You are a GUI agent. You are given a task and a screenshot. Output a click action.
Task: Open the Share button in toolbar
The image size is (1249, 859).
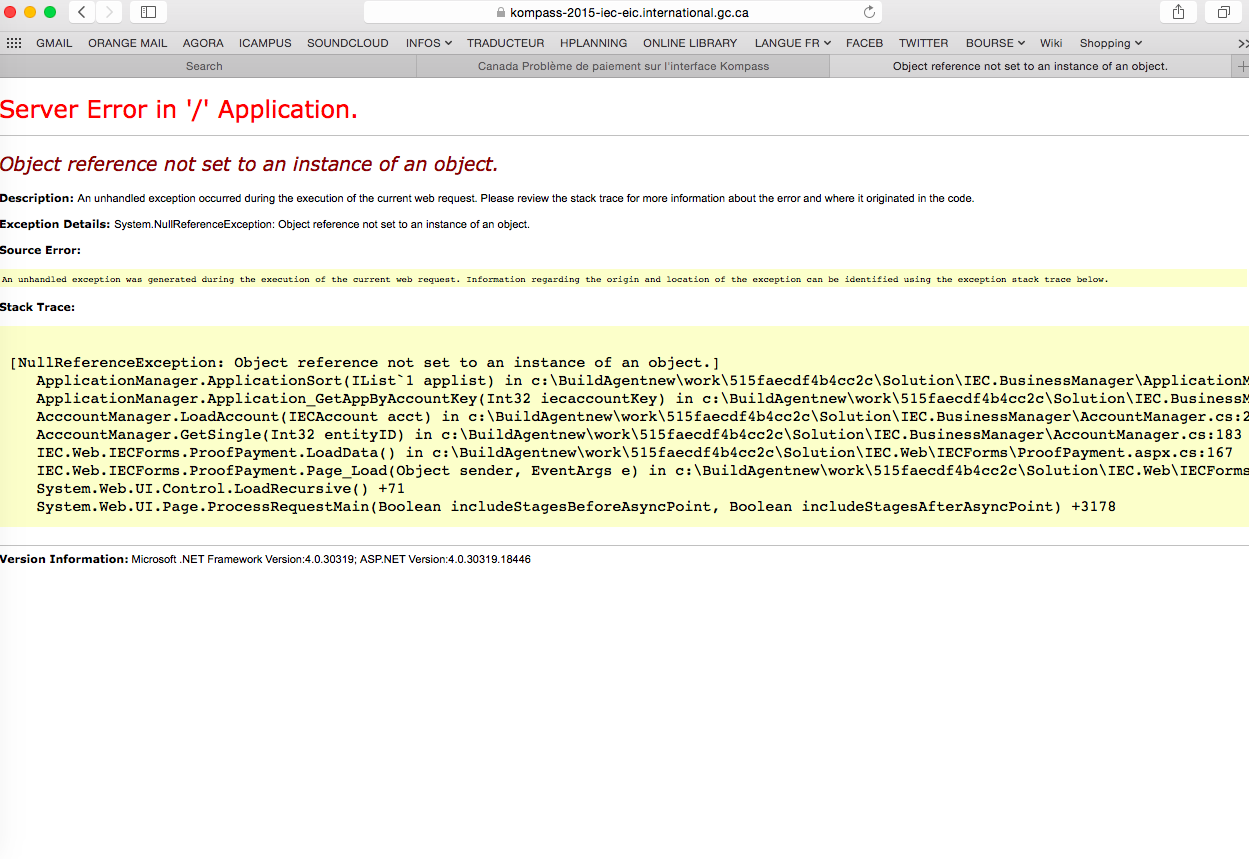pos(1178,12)
